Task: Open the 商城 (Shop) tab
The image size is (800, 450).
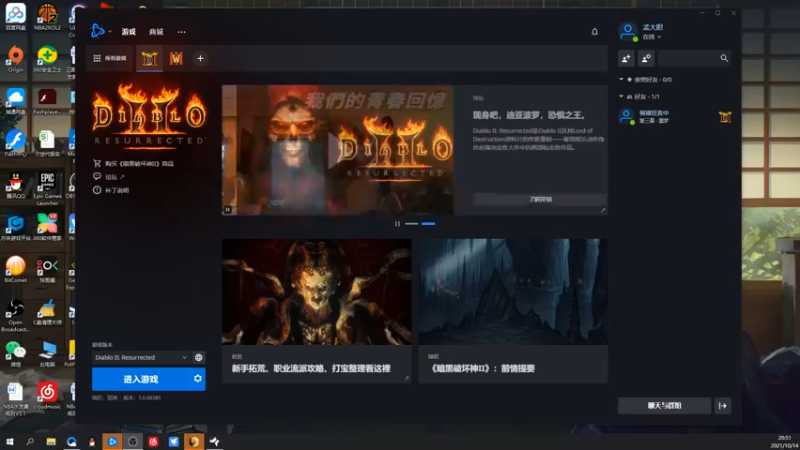Action: [156, 32]
